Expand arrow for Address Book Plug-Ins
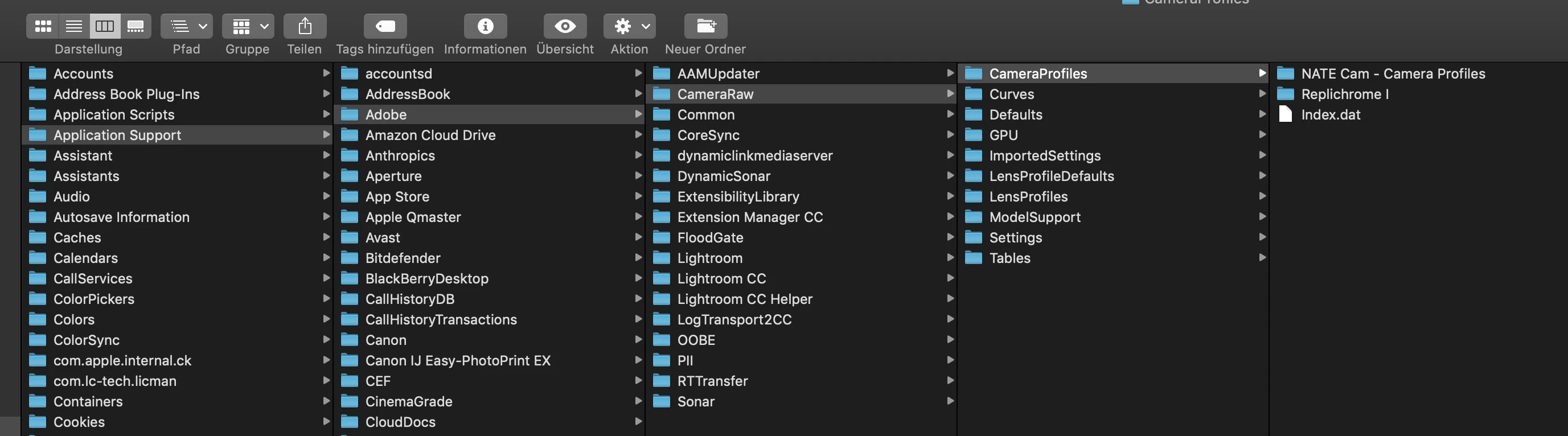 point(326,94)
